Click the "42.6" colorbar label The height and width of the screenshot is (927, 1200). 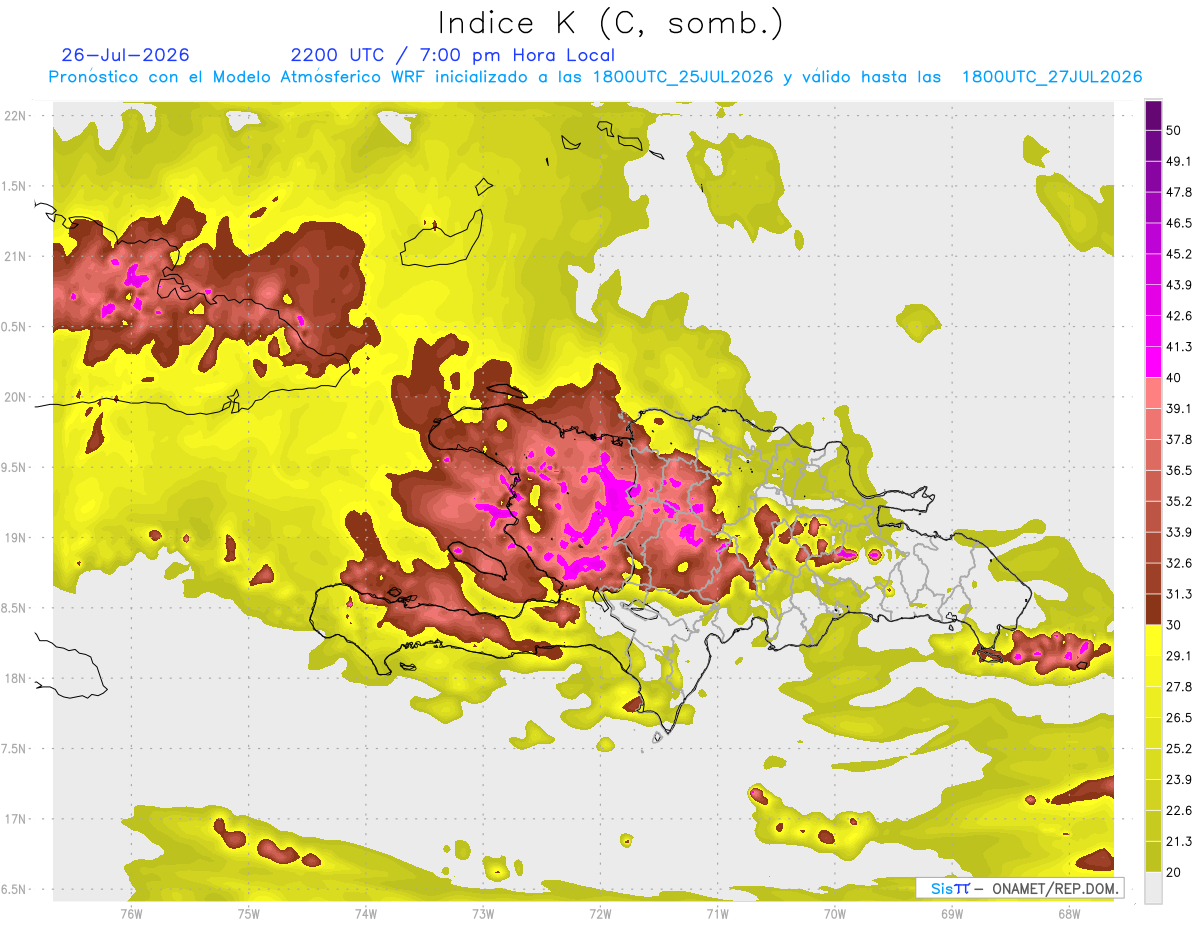pyautogui.click(x=1179, y=316)
